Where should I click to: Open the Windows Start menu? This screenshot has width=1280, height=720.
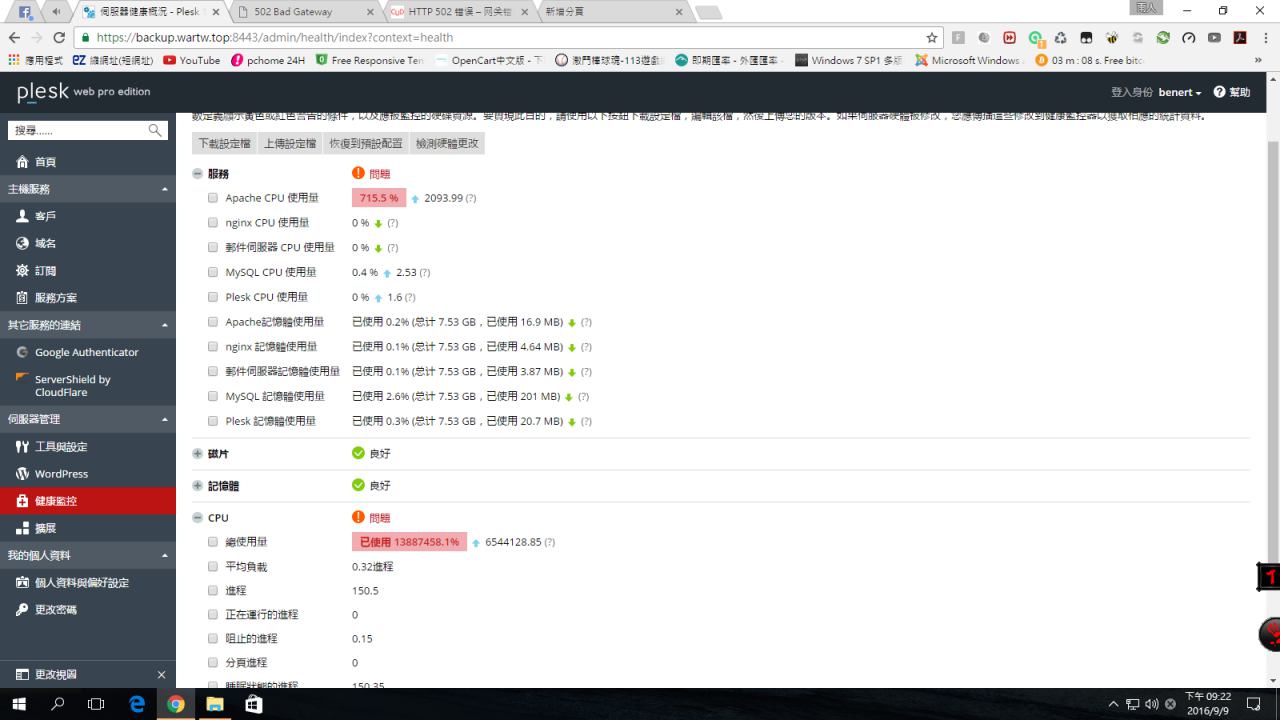point(19,704)
